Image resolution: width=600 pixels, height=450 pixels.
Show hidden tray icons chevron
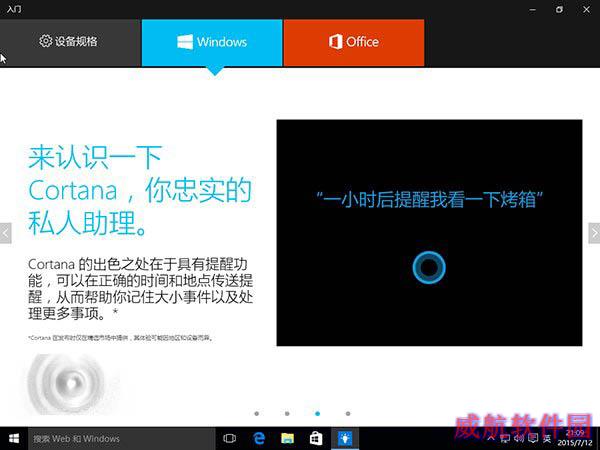[491, 439]
